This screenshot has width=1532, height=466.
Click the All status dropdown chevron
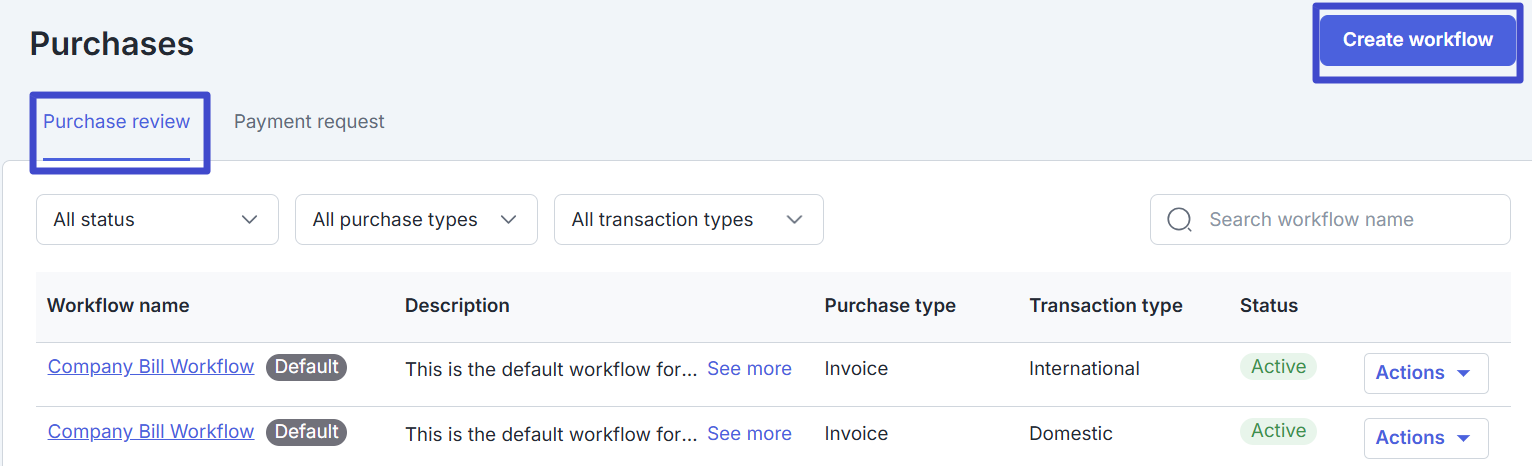coord(250,220)
